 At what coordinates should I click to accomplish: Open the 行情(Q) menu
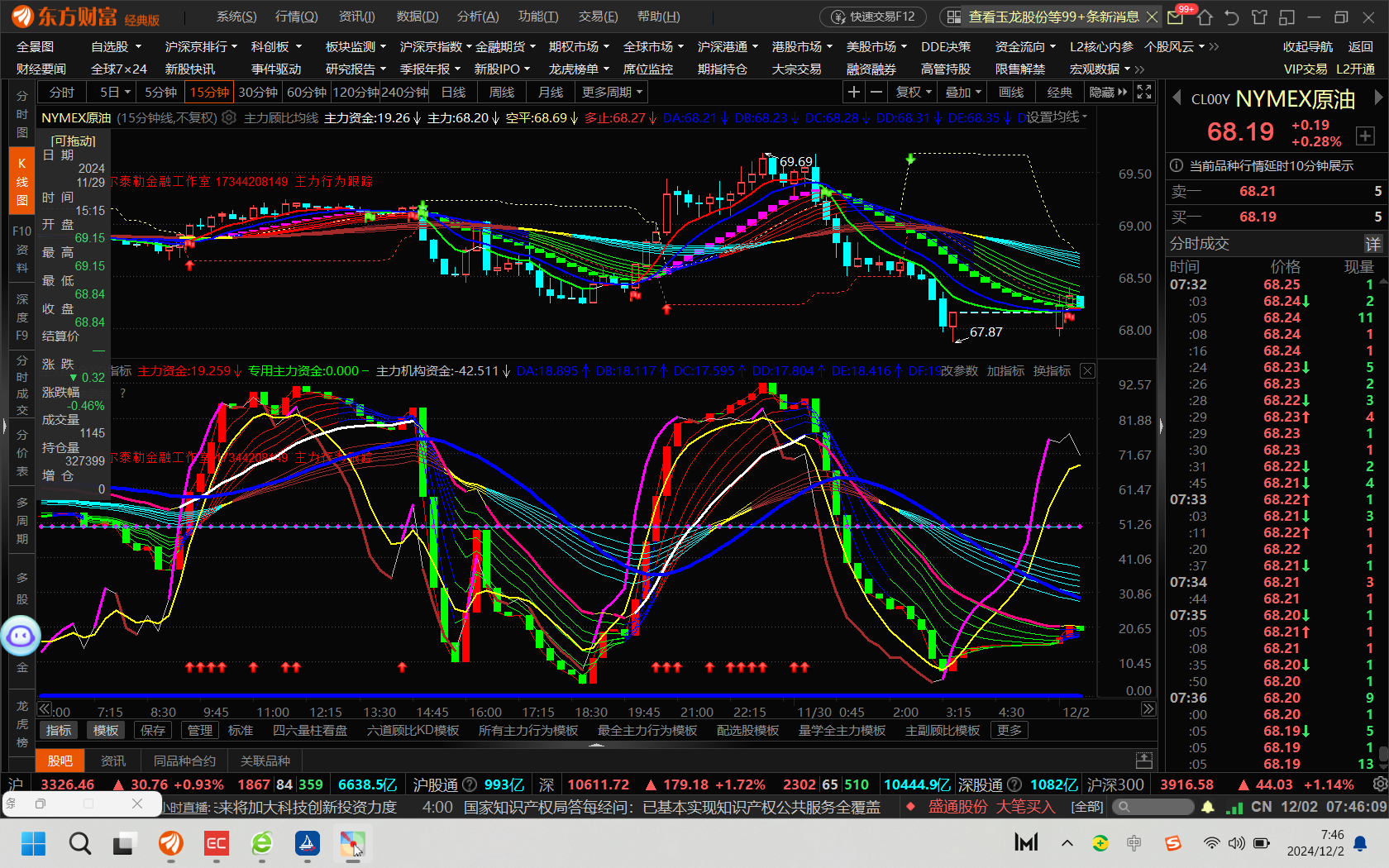click(x=297, y=17)
